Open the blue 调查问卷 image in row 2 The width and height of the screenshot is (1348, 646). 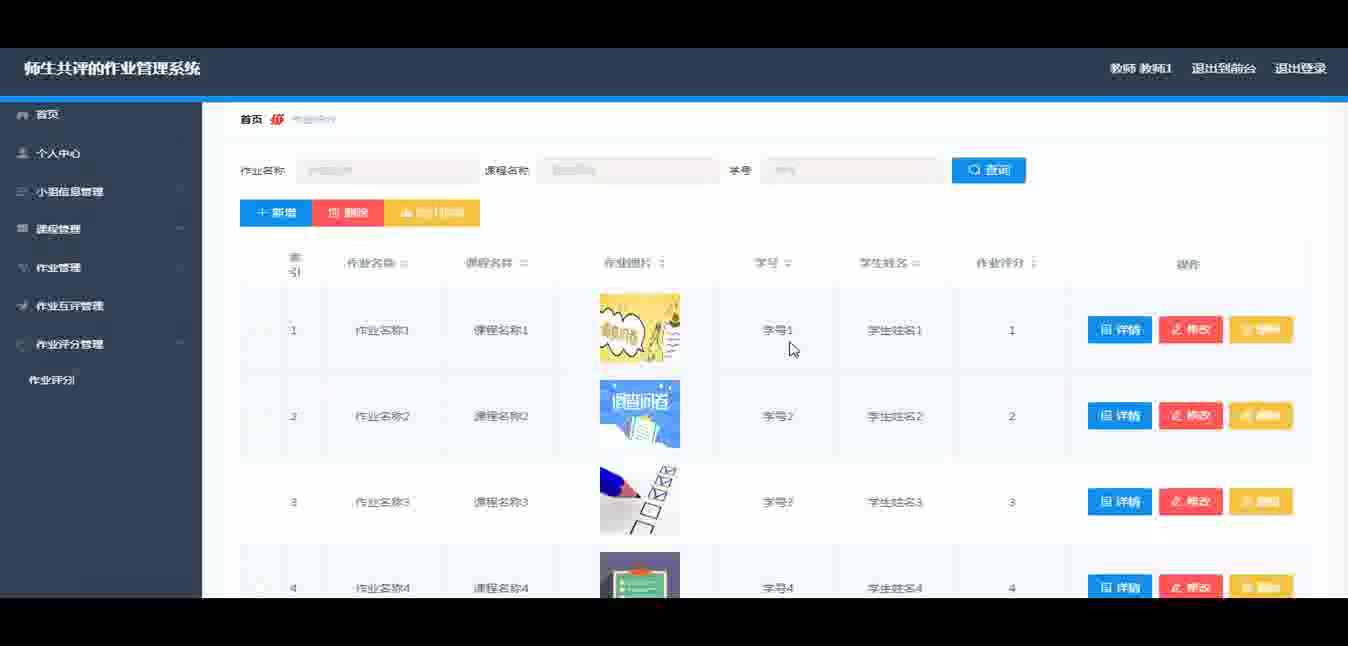coord(640,414)
